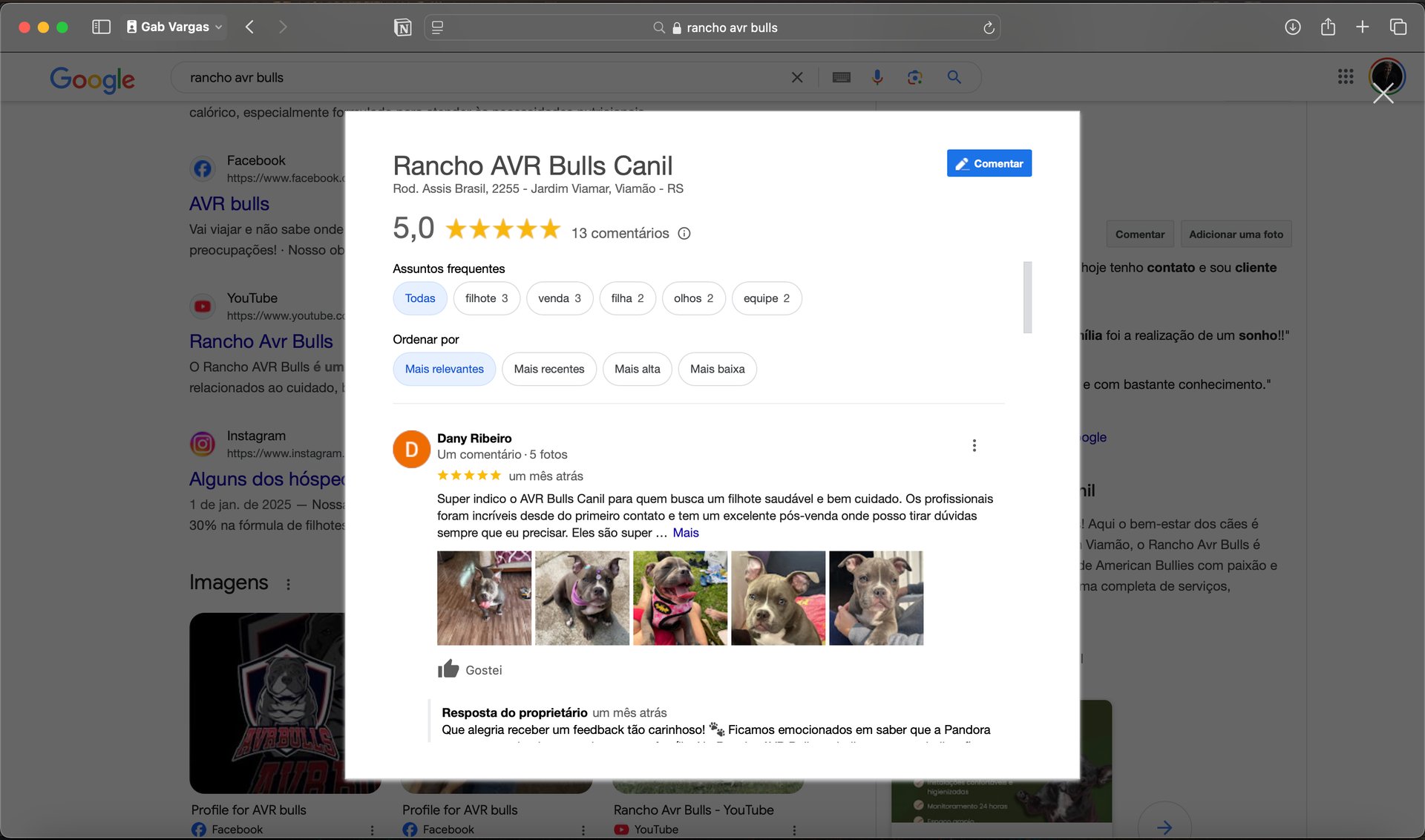Open first puppy photo thumbnail

click(x=484, y=597)
